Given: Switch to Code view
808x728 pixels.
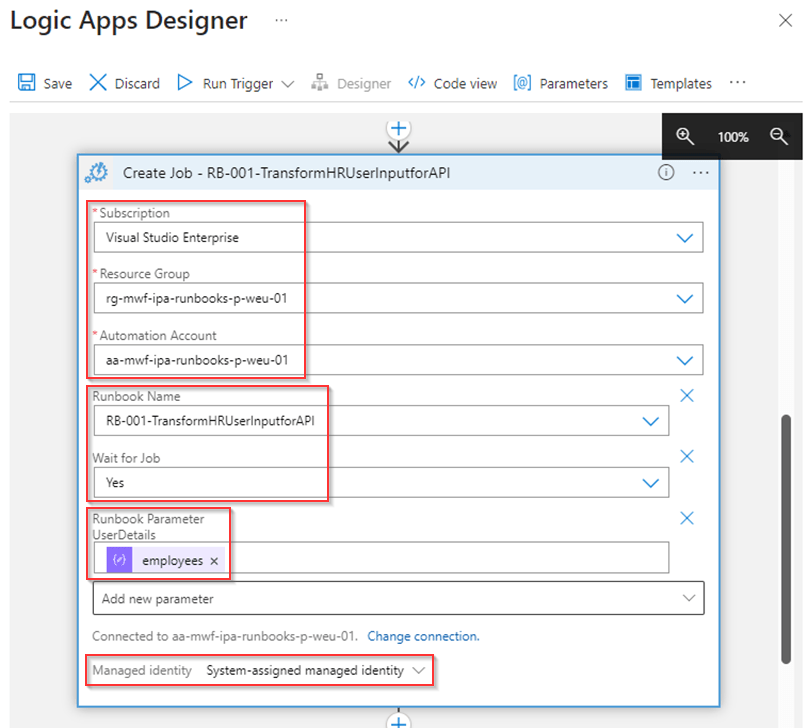Looking at the screenshot, I should tap(453, 83).
